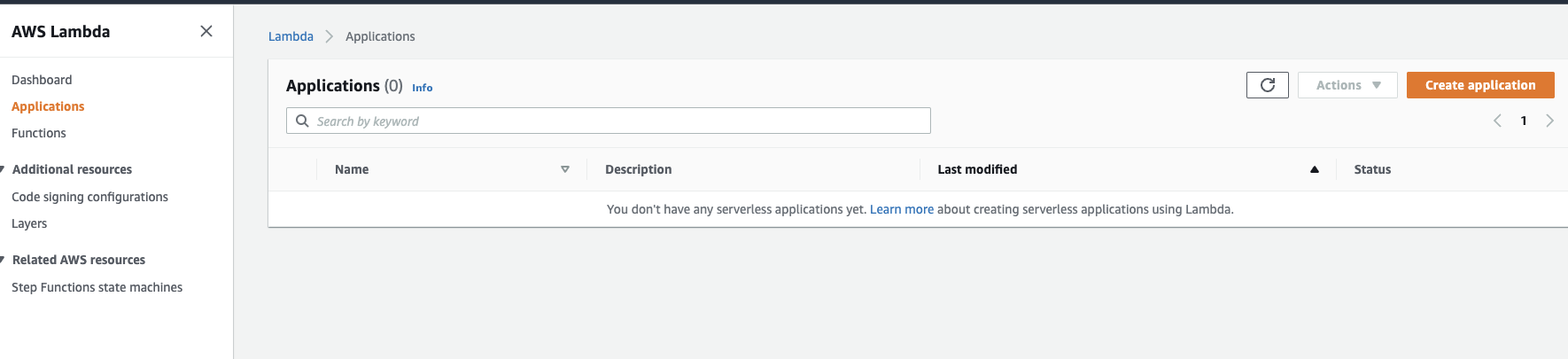Open Step Functions state machines
The height and width of the screenshot is (359, 1568).
click(97, 287)
